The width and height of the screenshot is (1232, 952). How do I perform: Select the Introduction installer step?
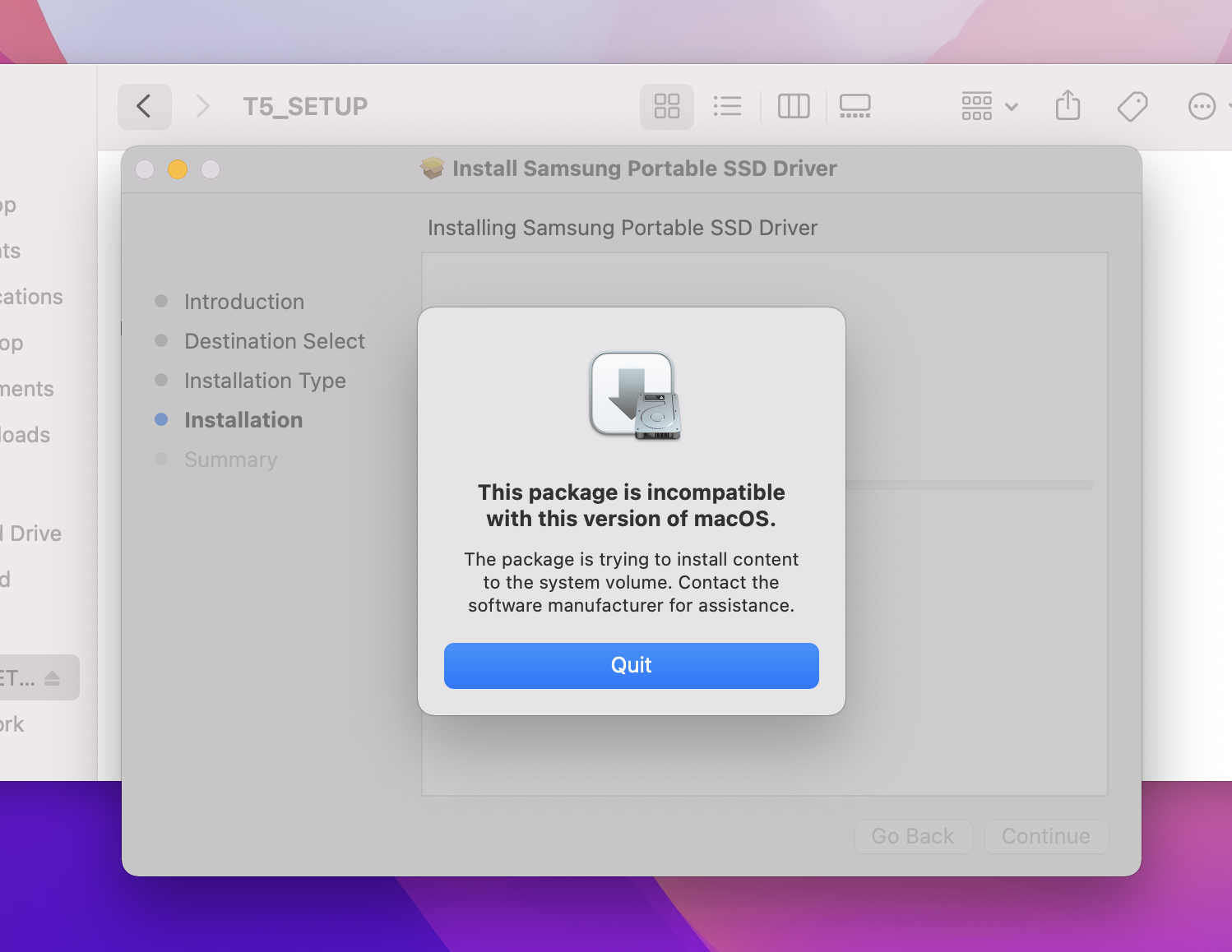(x=243, y=302)
